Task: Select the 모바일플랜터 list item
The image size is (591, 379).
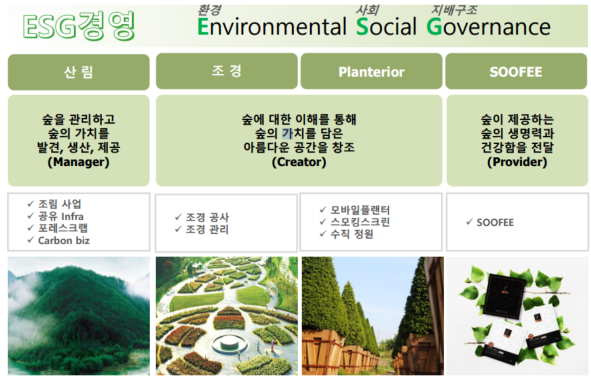Action: (x=360, y=210)
